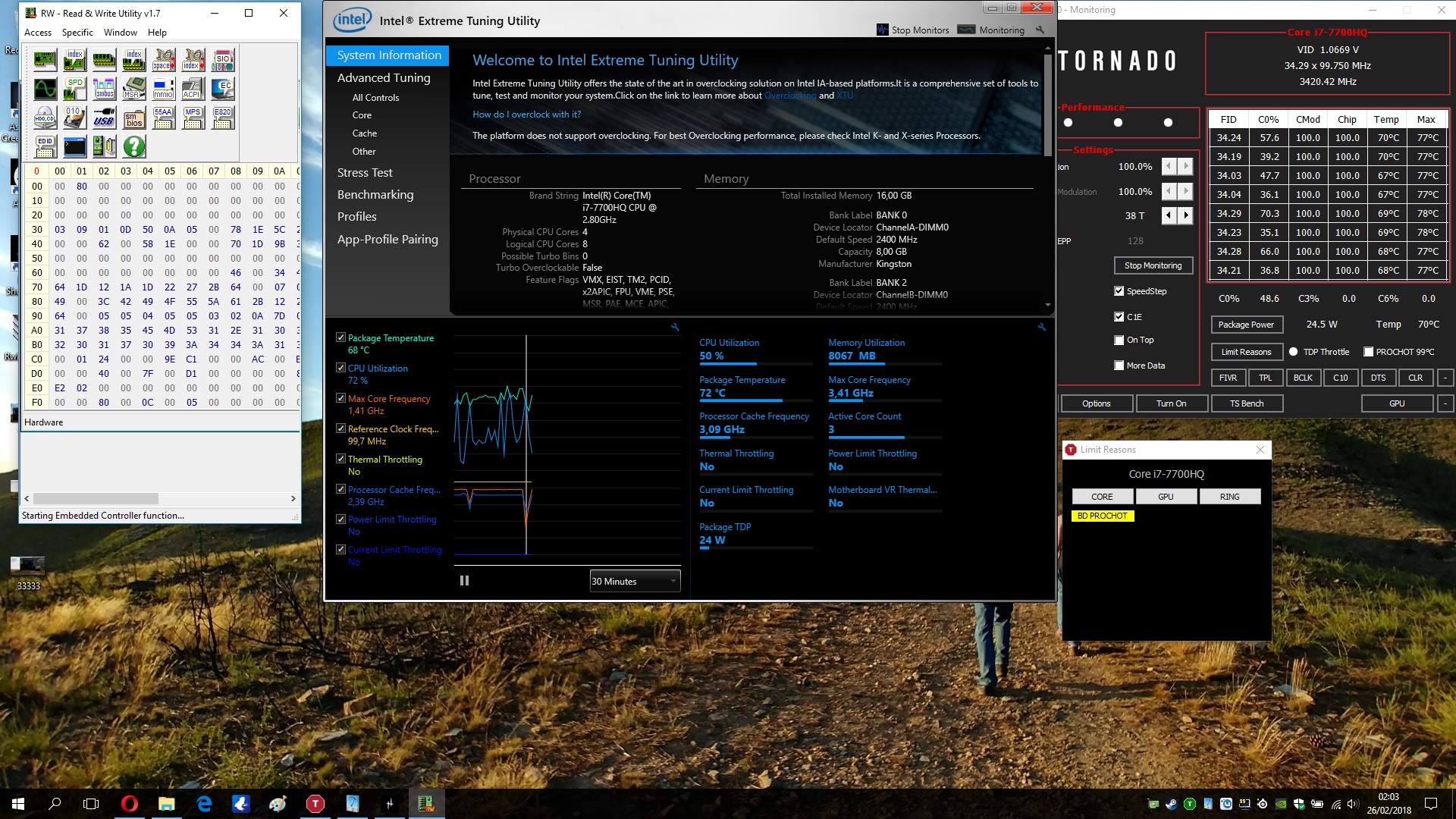The height and width of the screenshot is (819, 1456).
Task: Open PCI devices tool in RW utility
Action: coord(45,60)
